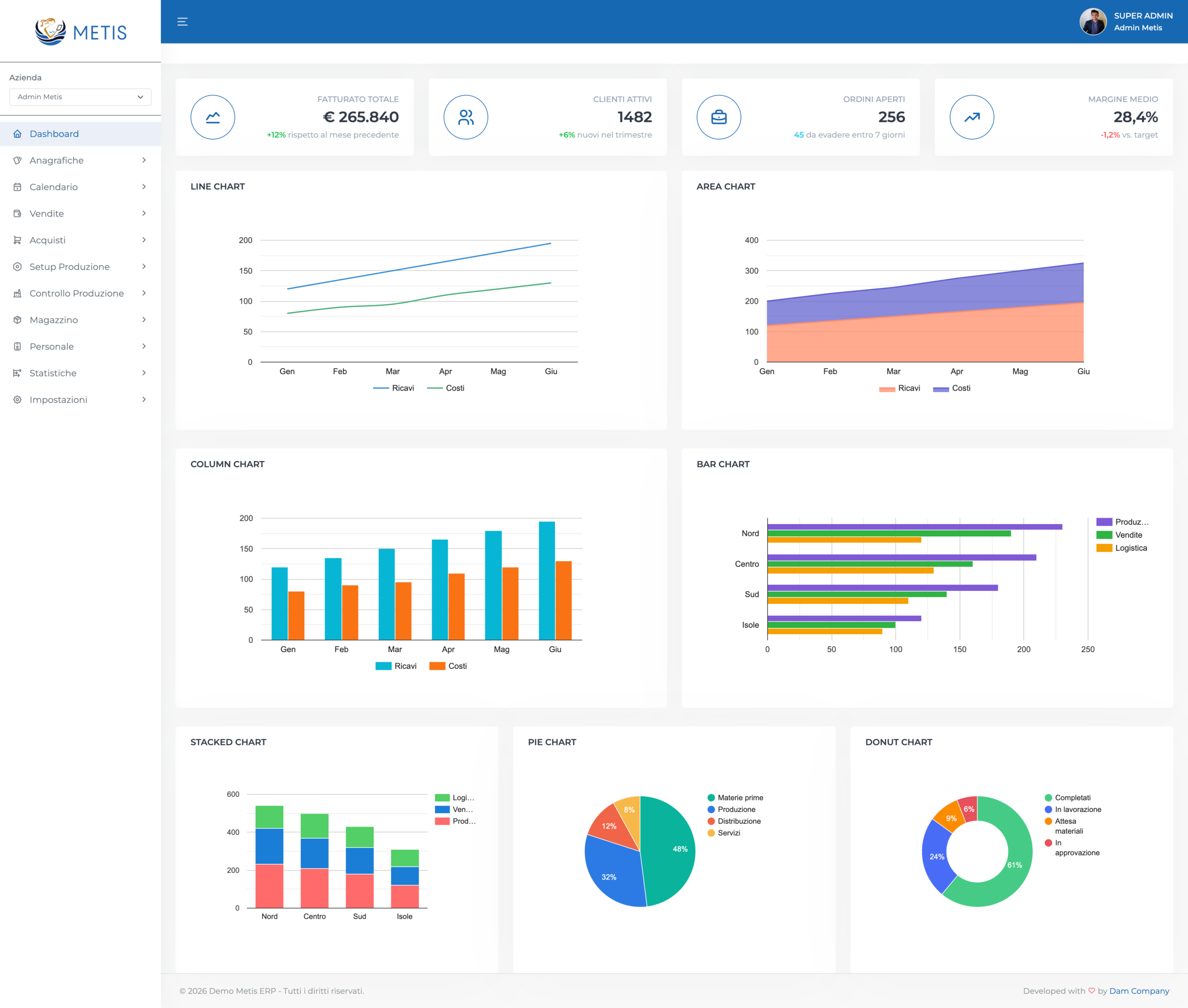The image size is (1188, 1008).
Task: Click the Calendario calendar icon in sidebar
Action: pos(18,187)
